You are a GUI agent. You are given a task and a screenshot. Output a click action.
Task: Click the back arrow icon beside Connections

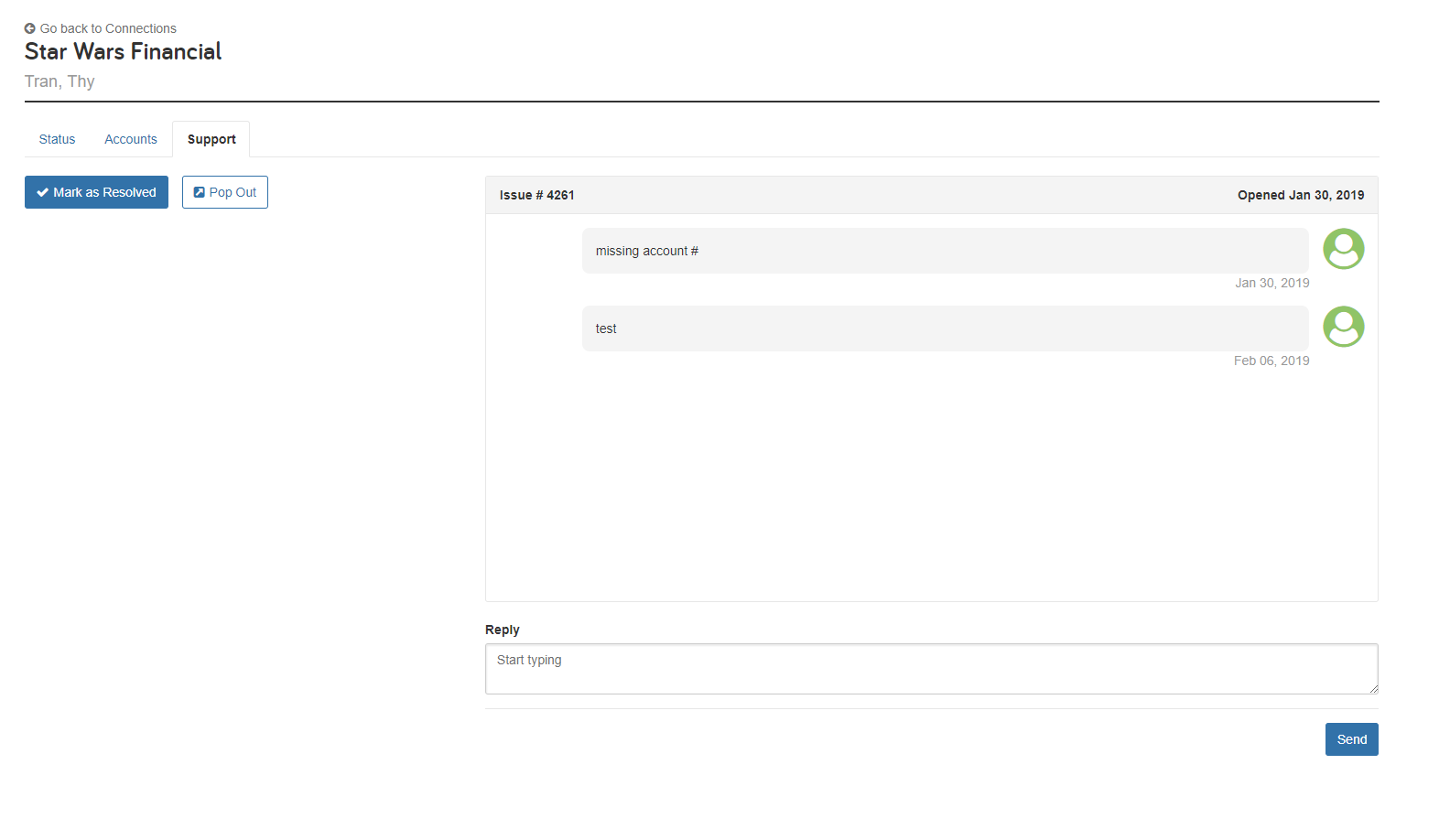pyautogui.click(x=29, y=28)
